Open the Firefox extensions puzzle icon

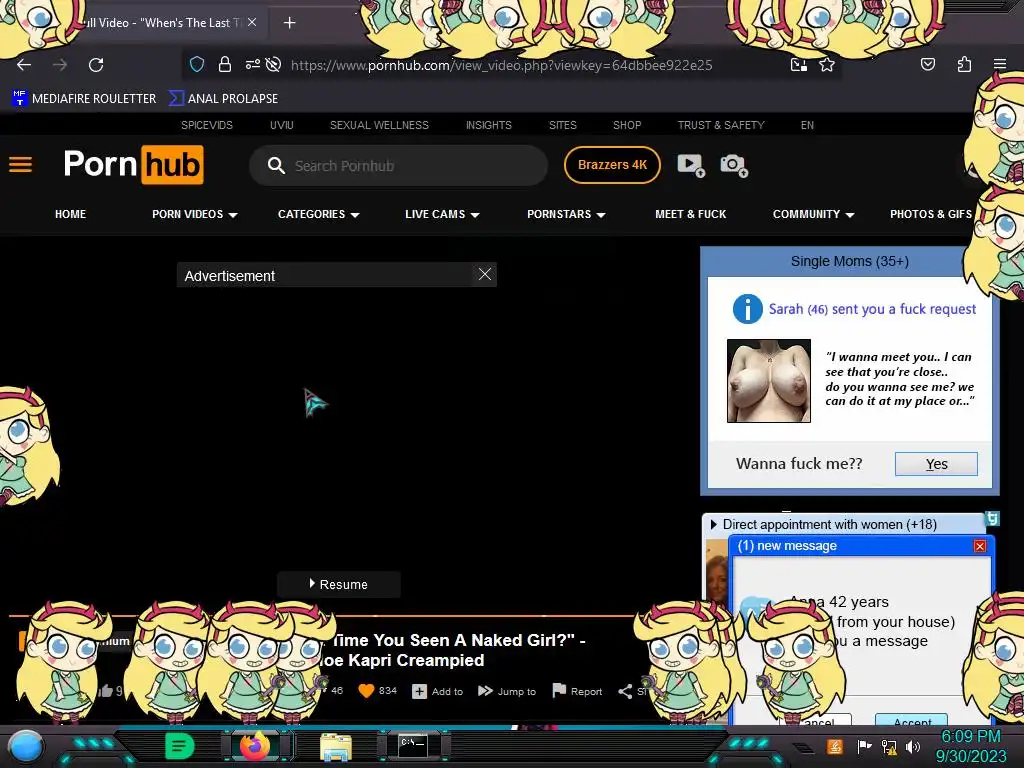pos(964,64)
